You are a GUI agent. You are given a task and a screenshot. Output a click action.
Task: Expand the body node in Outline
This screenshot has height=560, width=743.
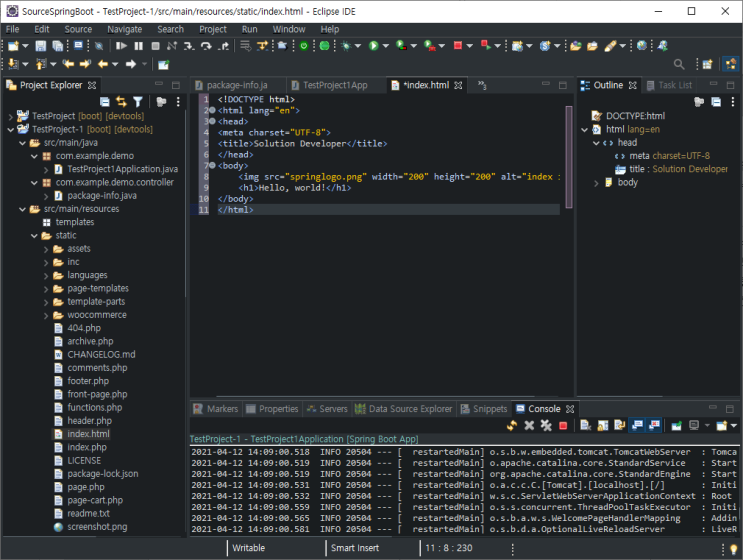596,183
